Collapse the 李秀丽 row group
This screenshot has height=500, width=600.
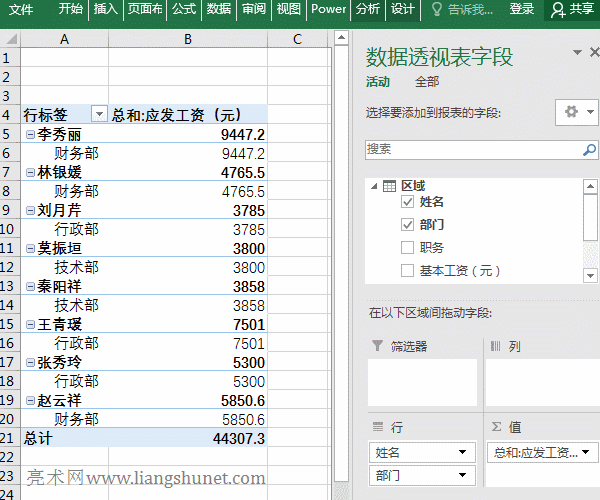click(30, 135)
